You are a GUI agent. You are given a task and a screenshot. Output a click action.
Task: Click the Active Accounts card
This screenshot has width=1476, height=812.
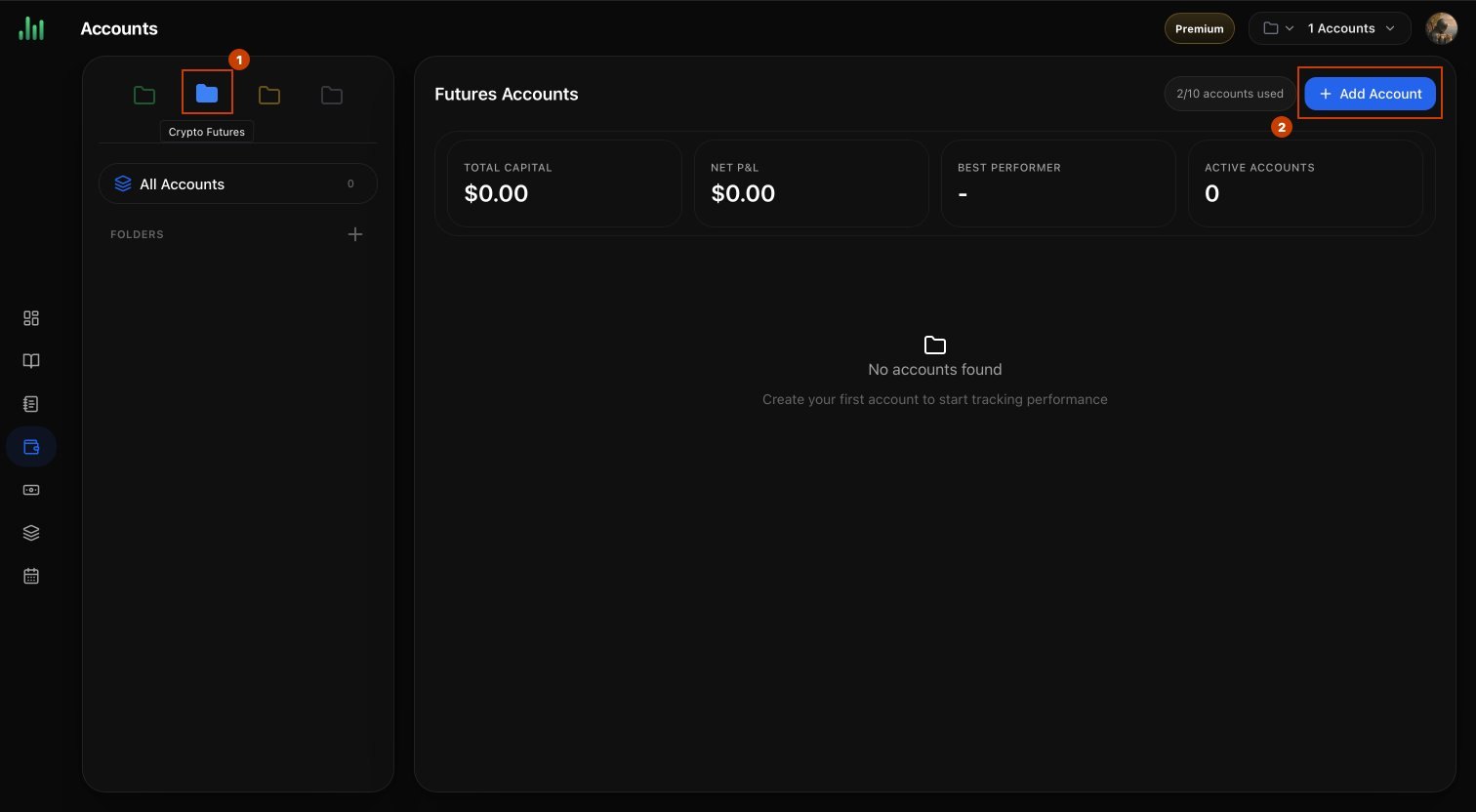tap(1305, 183)
